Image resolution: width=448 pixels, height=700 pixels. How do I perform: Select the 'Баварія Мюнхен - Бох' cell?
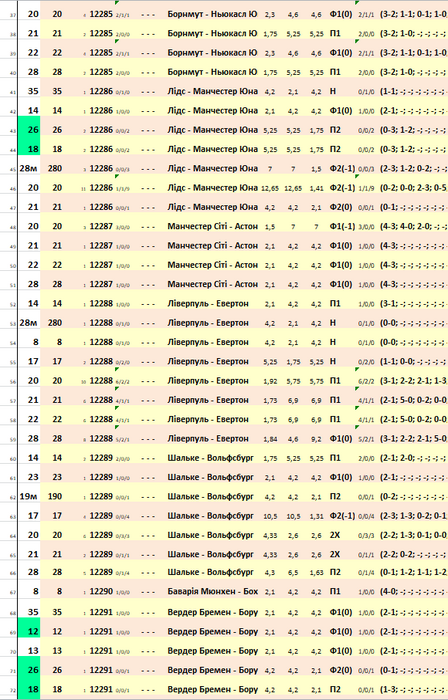(x=213, y=592)
